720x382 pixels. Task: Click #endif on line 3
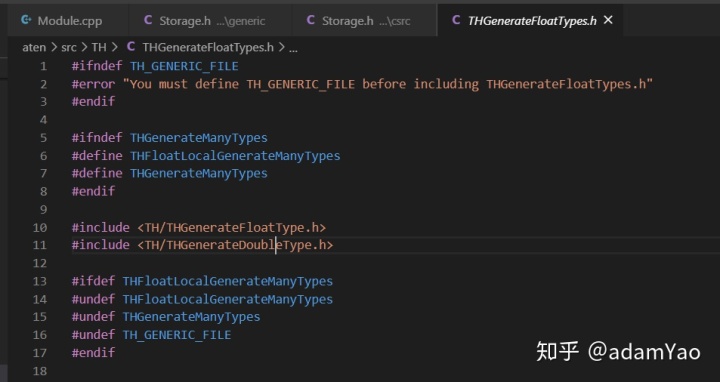point(93,101)
